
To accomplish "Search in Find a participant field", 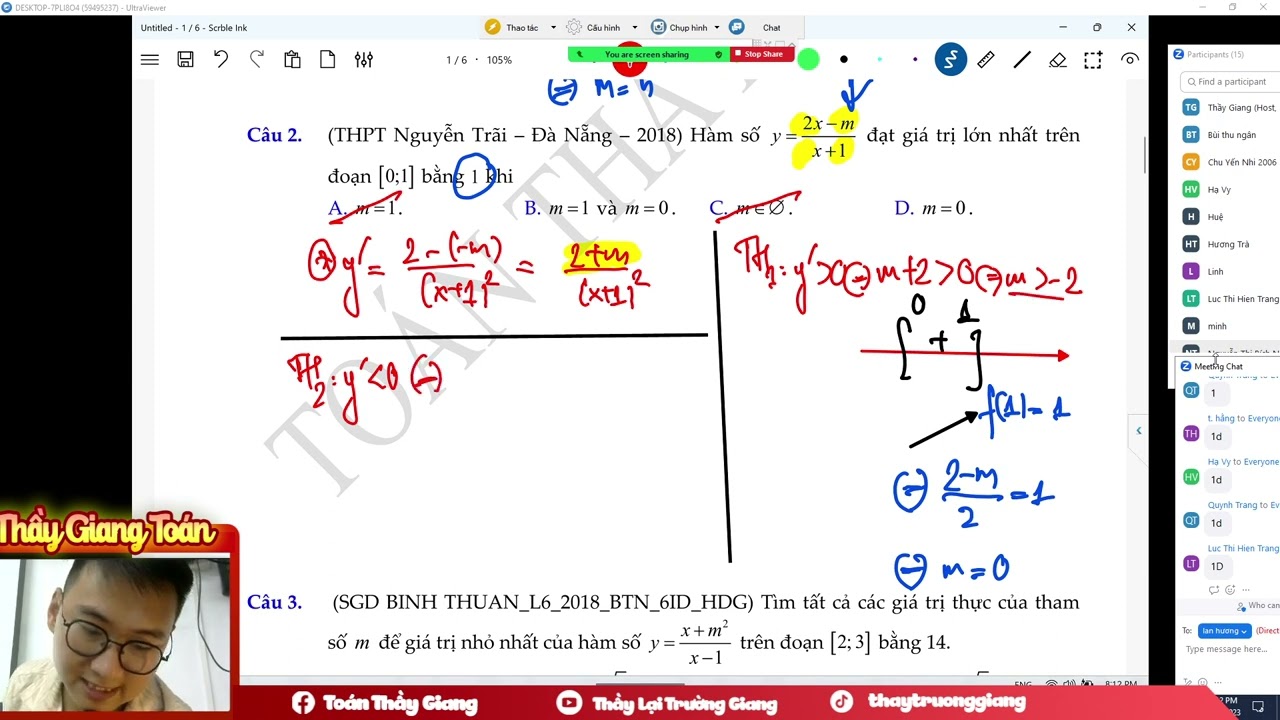I will [1231, 81].
